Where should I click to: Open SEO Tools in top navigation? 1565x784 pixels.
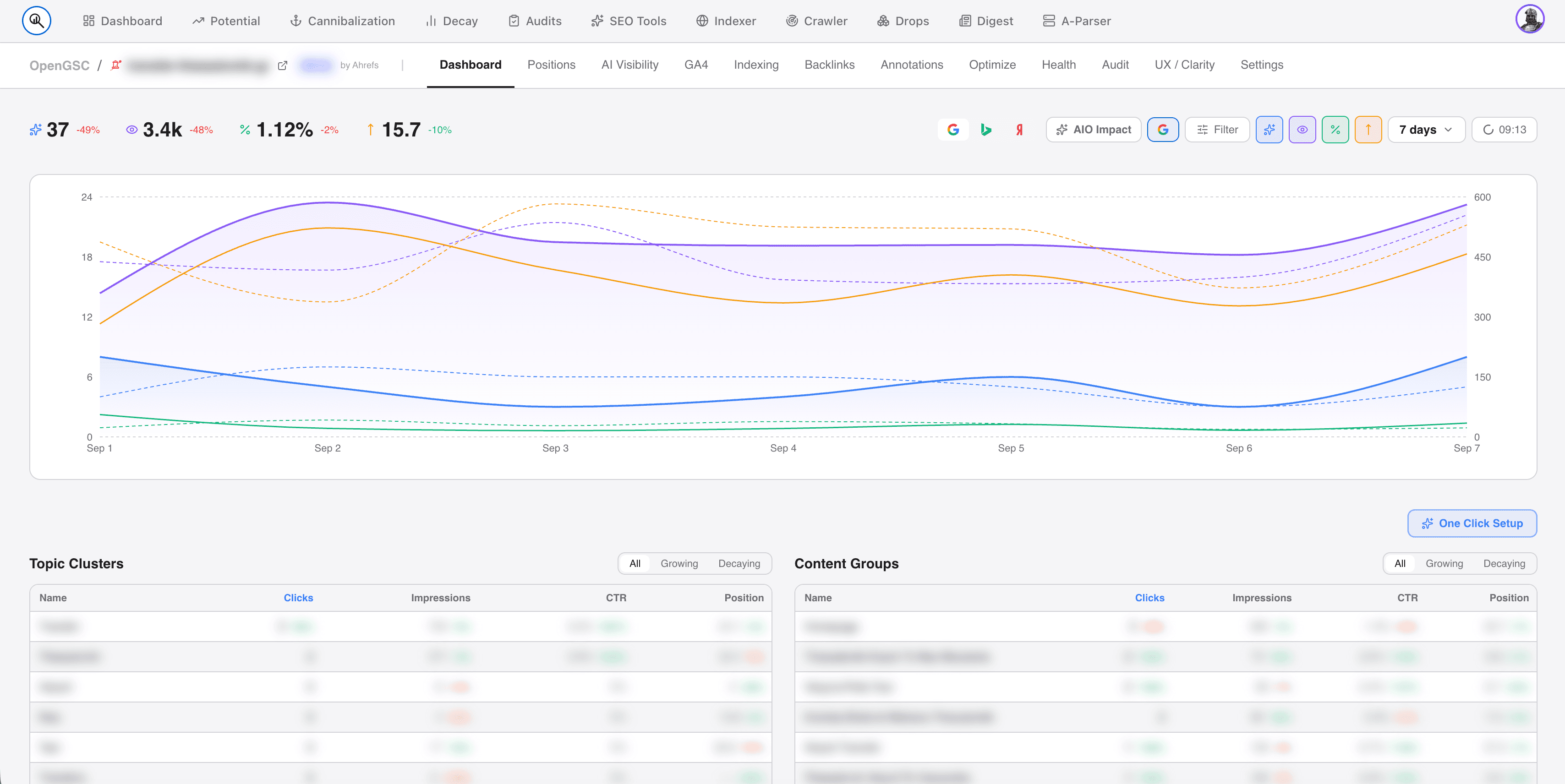629,21
